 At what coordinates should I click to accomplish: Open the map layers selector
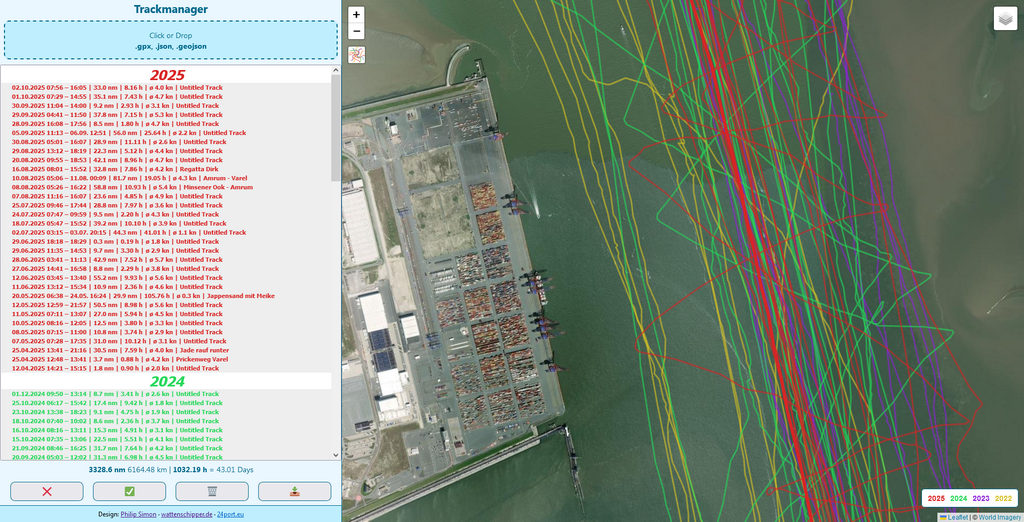[x=1006, y=18]
